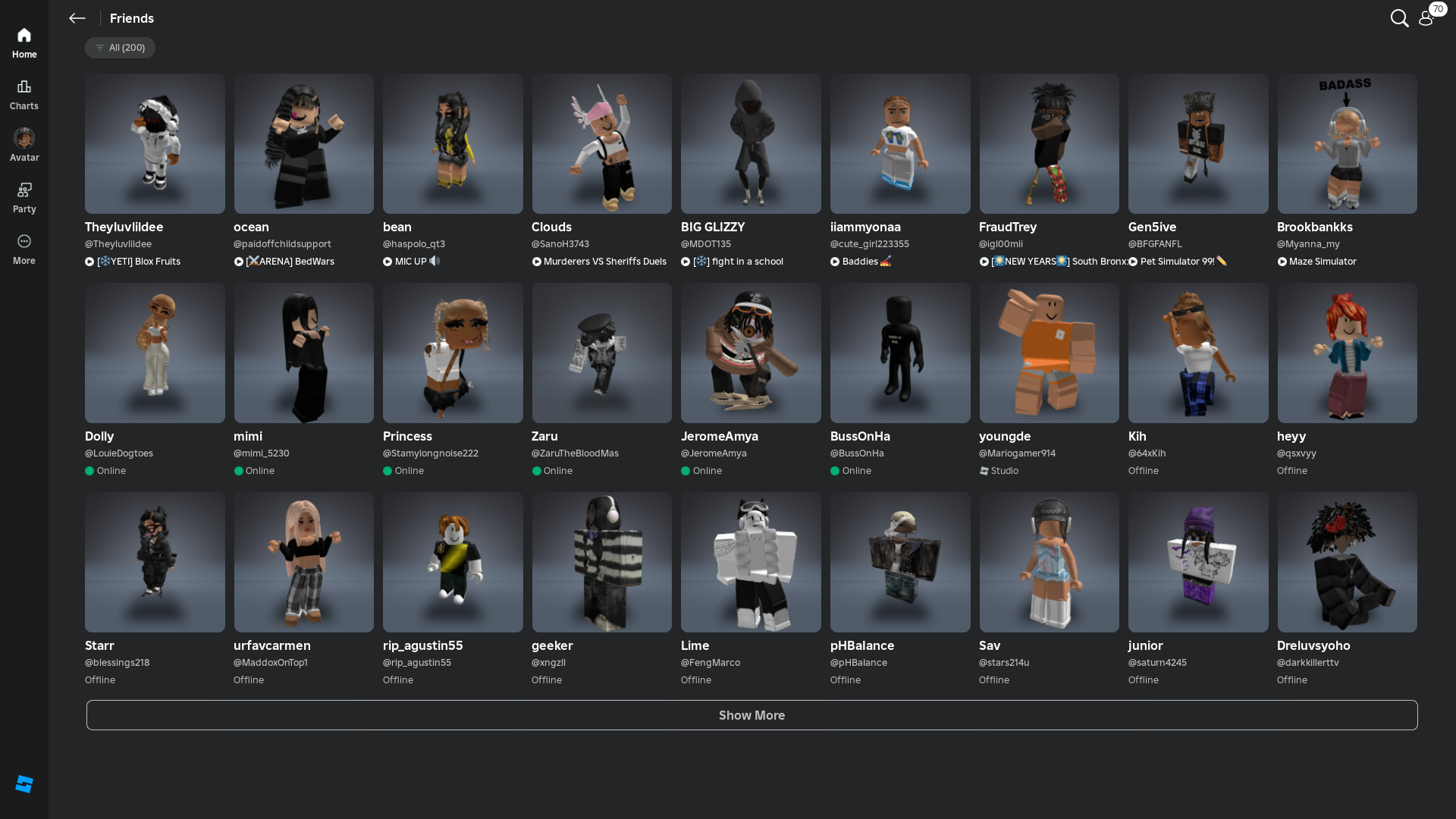The height and width of the screenshot is (819, 1456).
Task: Open Charts in the sidebar
Action: pos(24,95)
